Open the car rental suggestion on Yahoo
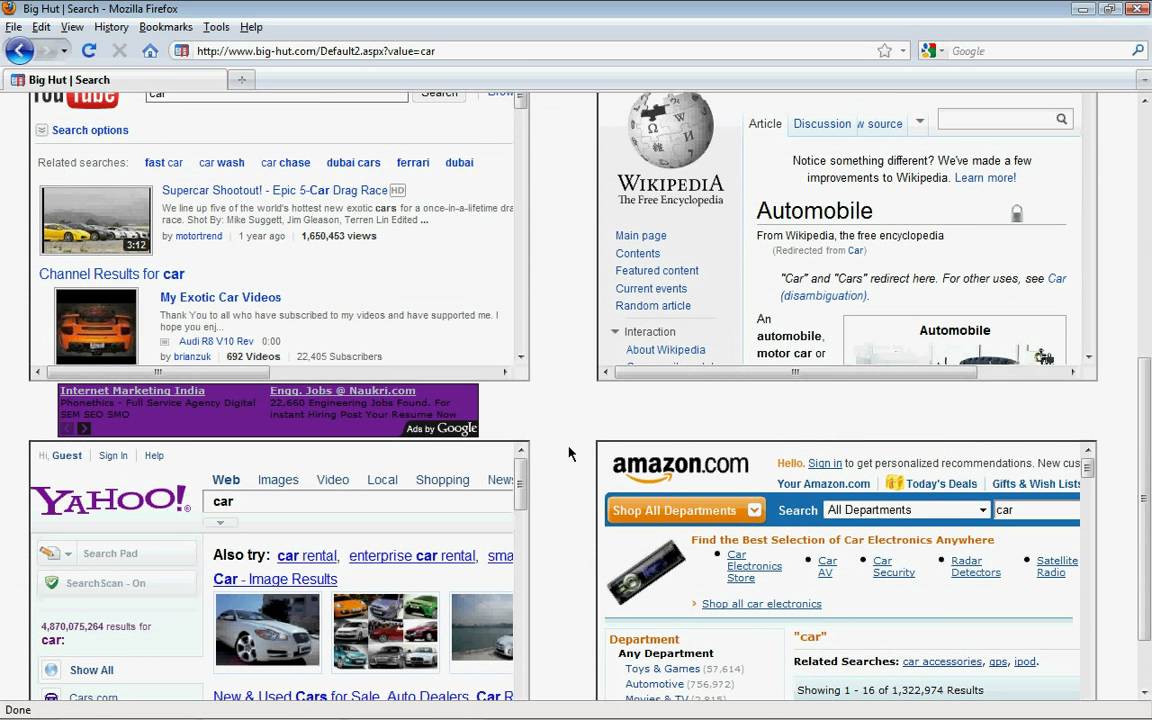This screenshot has height=720, width=1152. pos(306,556)
